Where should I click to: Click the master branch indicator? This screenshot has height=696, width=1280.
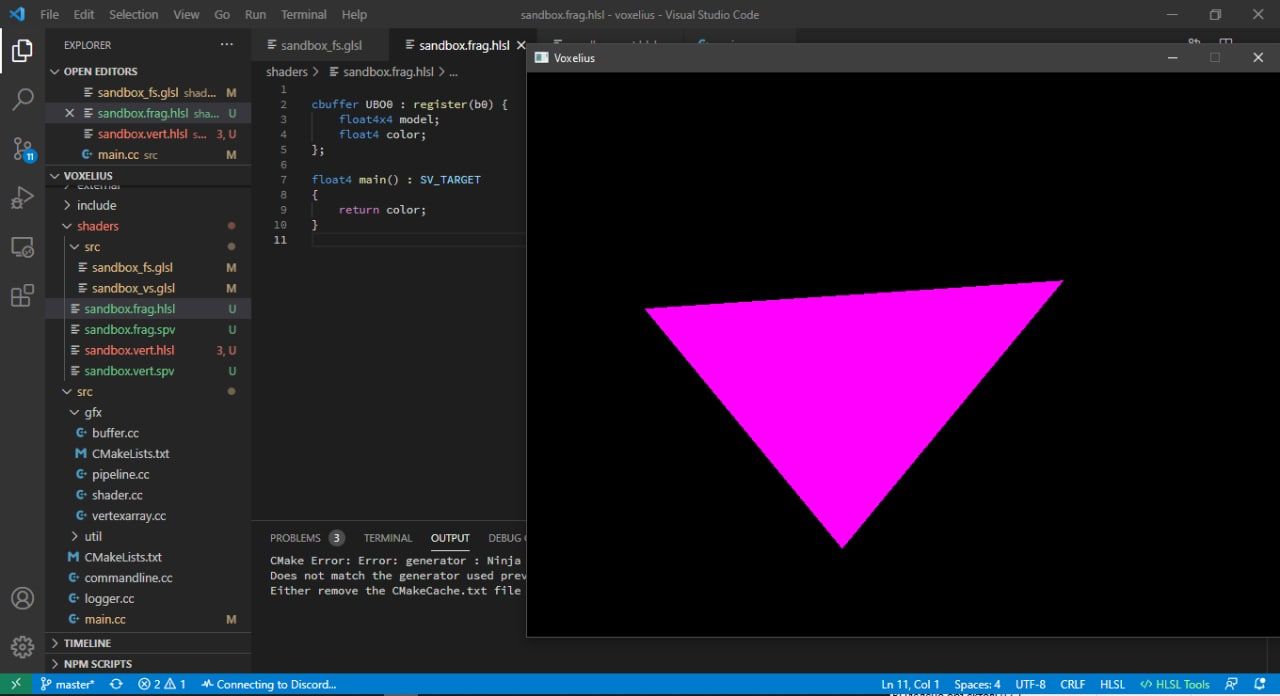(x=67, y=684)
